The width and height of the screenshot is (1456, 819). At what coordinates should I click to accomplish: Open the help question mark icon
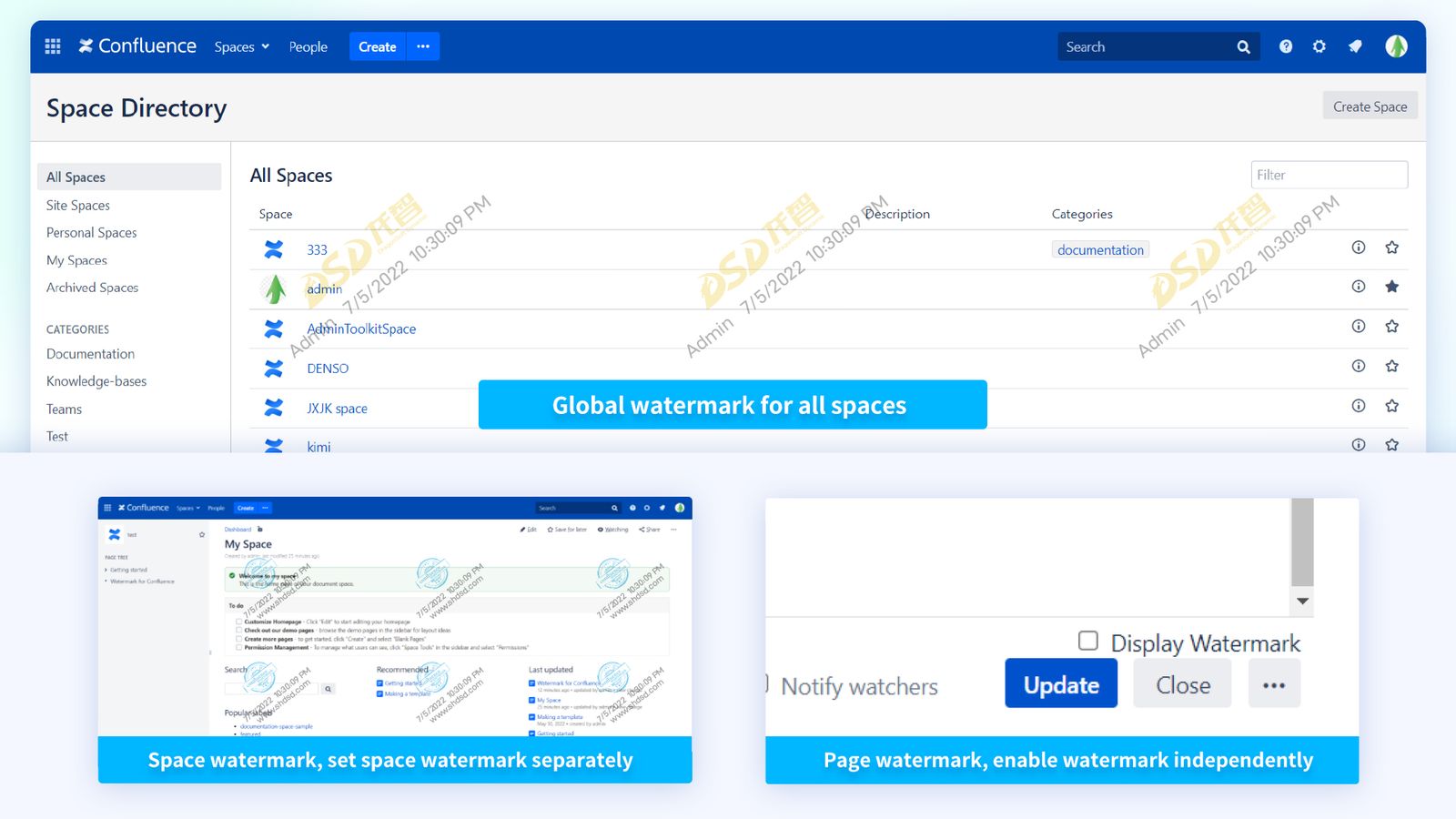point(1286,46)
